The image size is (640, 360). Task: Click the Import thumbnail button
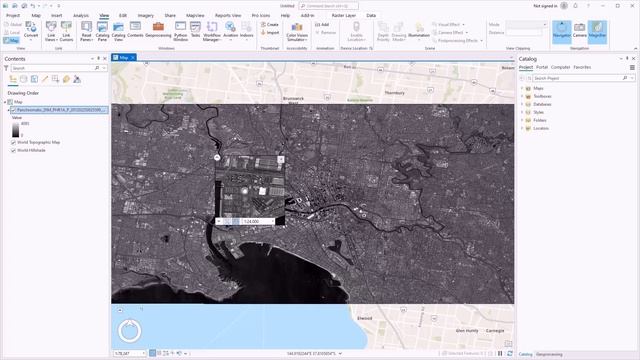point(270,33)
